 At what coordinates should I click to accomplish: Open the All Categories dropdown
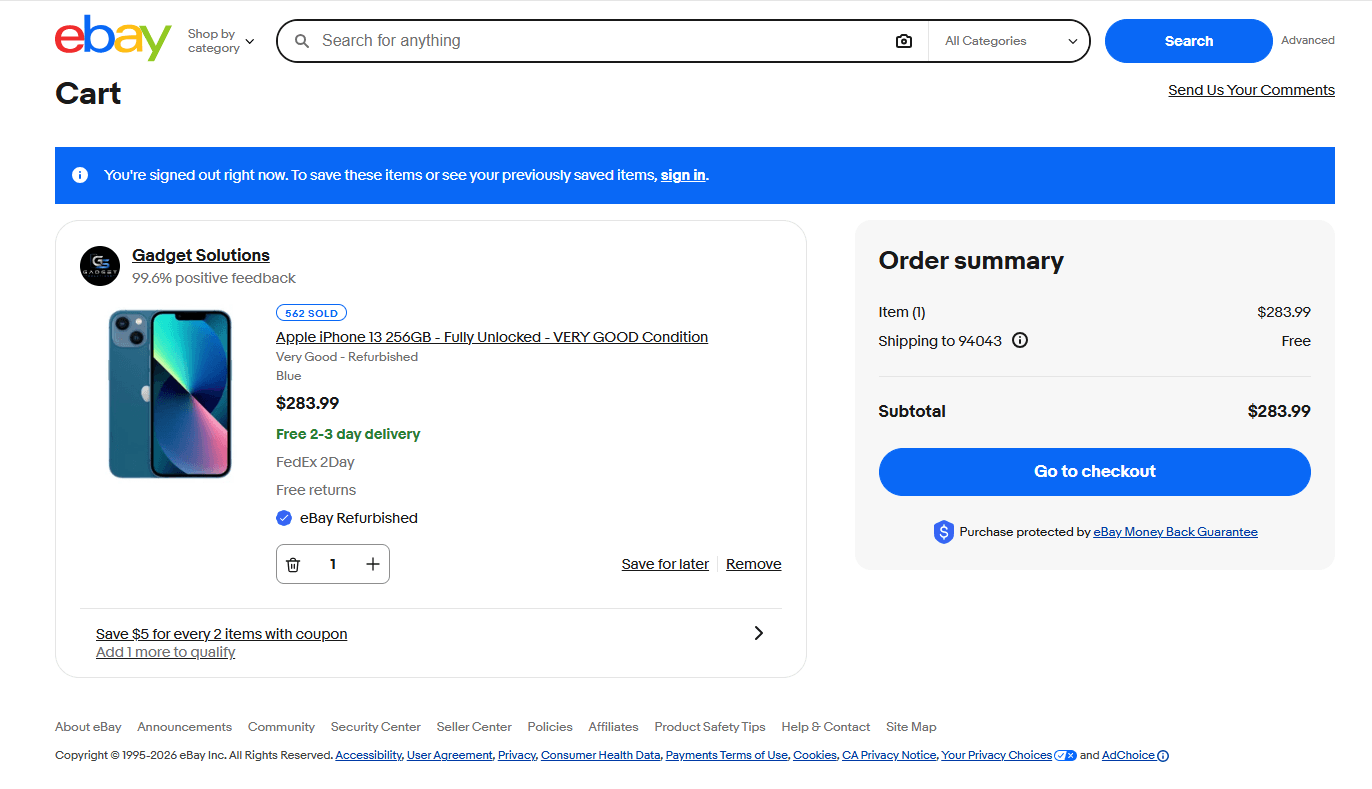1009,41
